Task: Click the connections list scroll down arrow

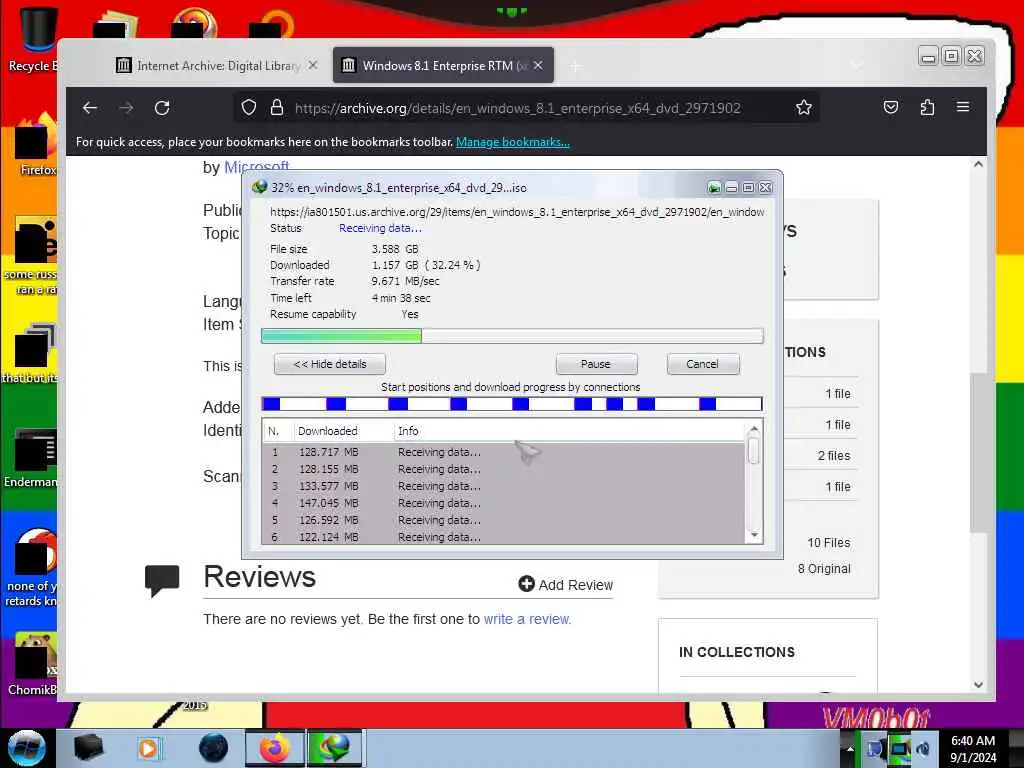Action: coord(754,535)
